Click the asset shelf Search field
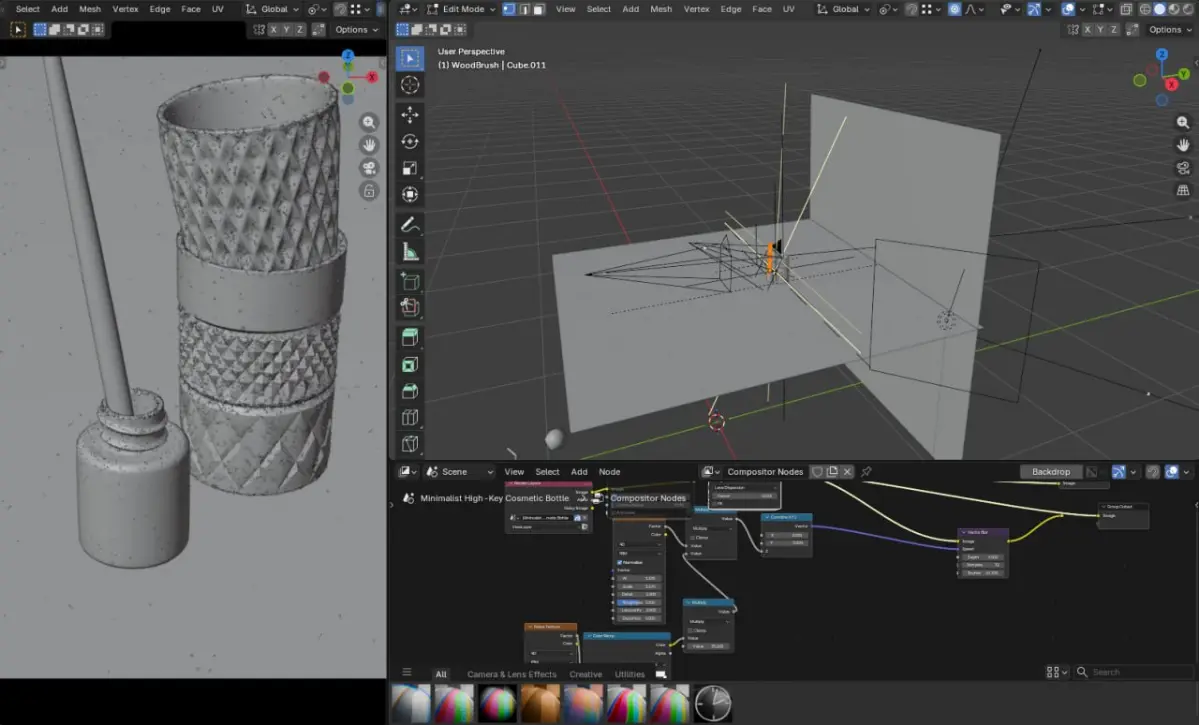 tap(1136, 672)
